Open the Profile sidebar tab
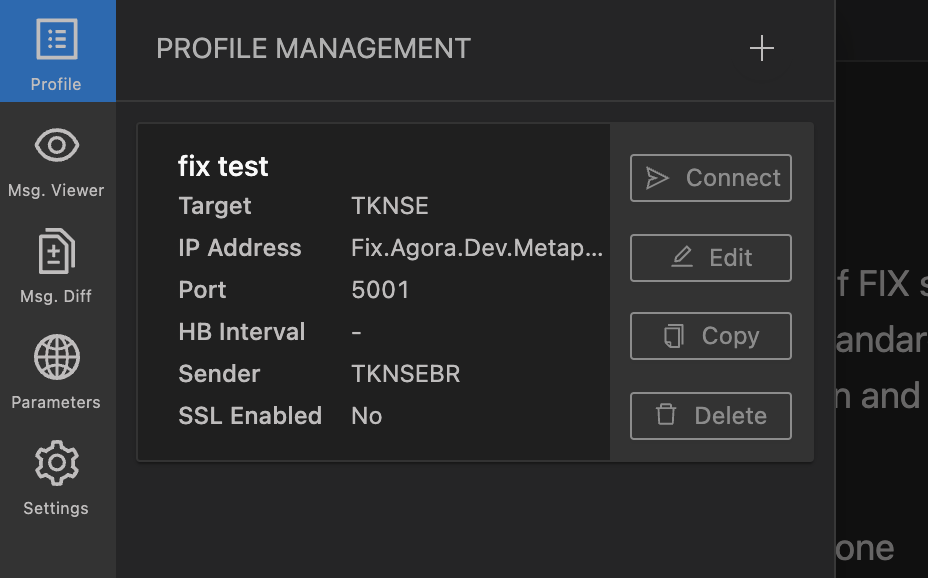928x578 pixels. (56, 52)
